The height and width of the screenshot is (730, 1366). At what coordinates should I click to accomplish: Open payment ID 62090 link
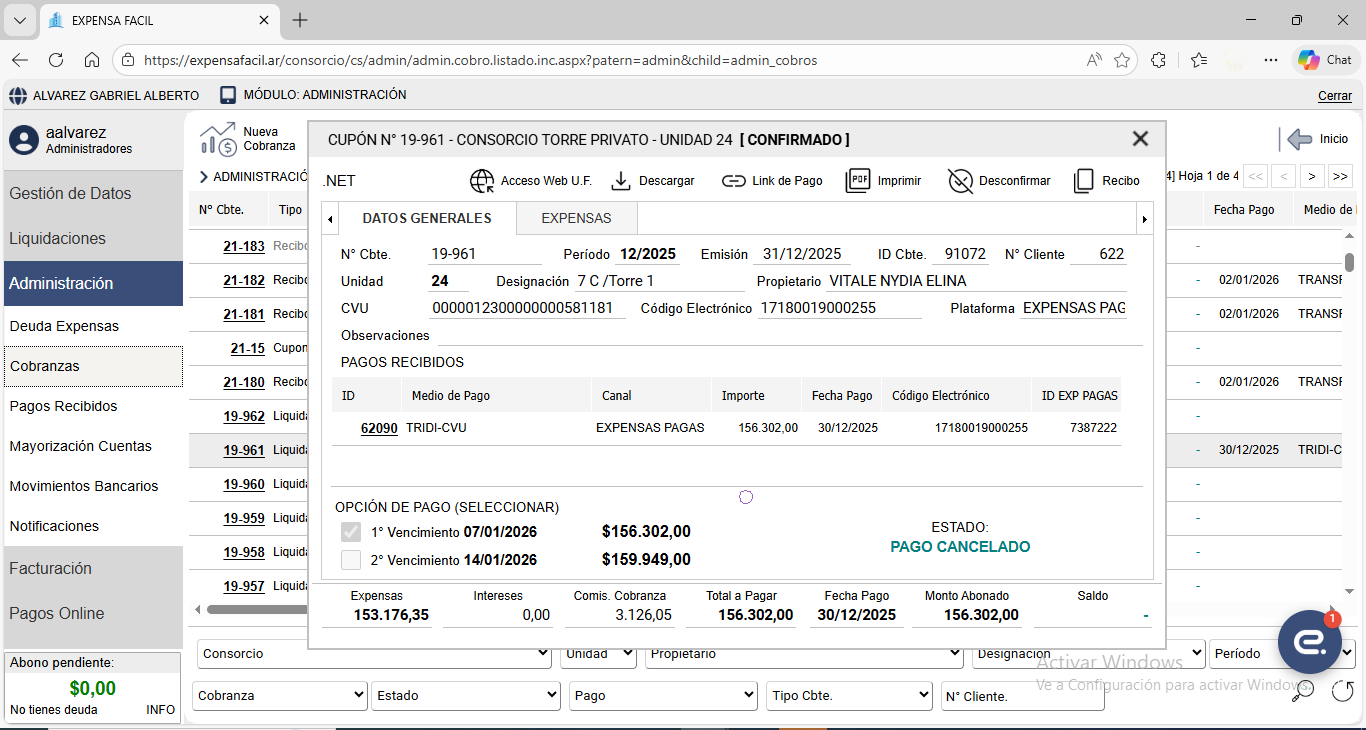click(x=379, y=428)
